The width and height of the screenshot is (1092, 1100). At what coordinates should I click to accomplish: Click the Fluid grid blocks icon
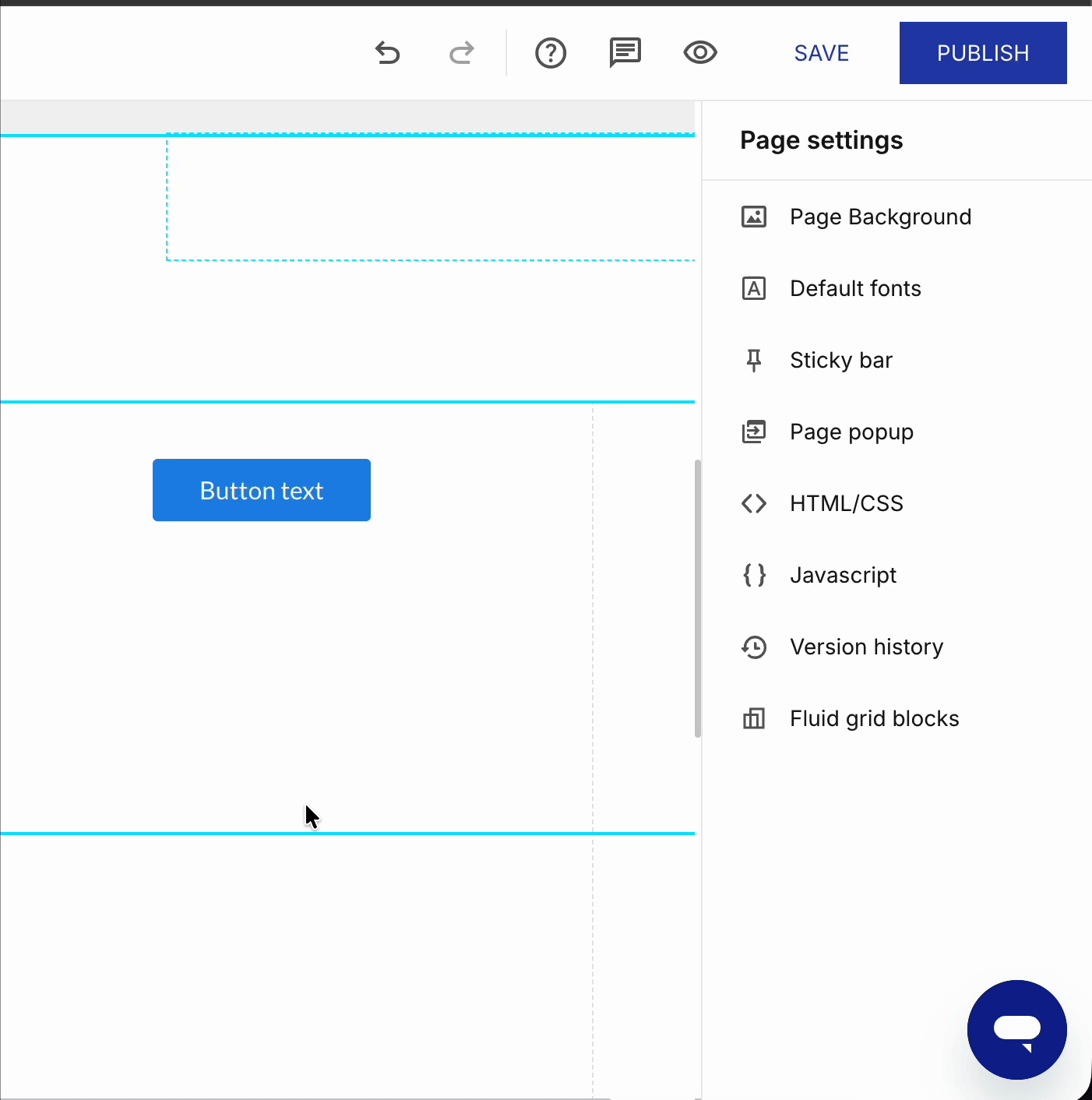click(754, 718)
